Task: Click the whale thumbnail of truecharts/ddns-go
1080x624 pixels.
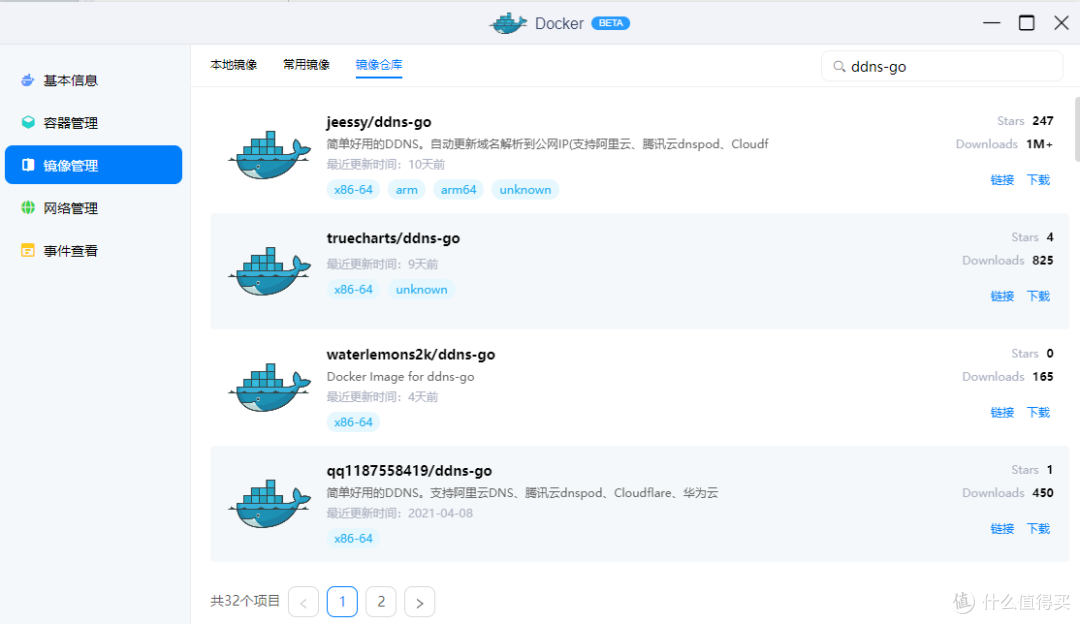Action: click(x=269, y=271)
